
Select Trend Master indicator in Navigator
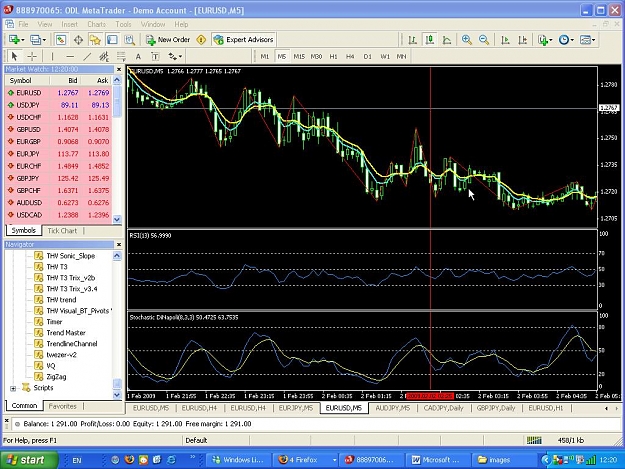66,333
